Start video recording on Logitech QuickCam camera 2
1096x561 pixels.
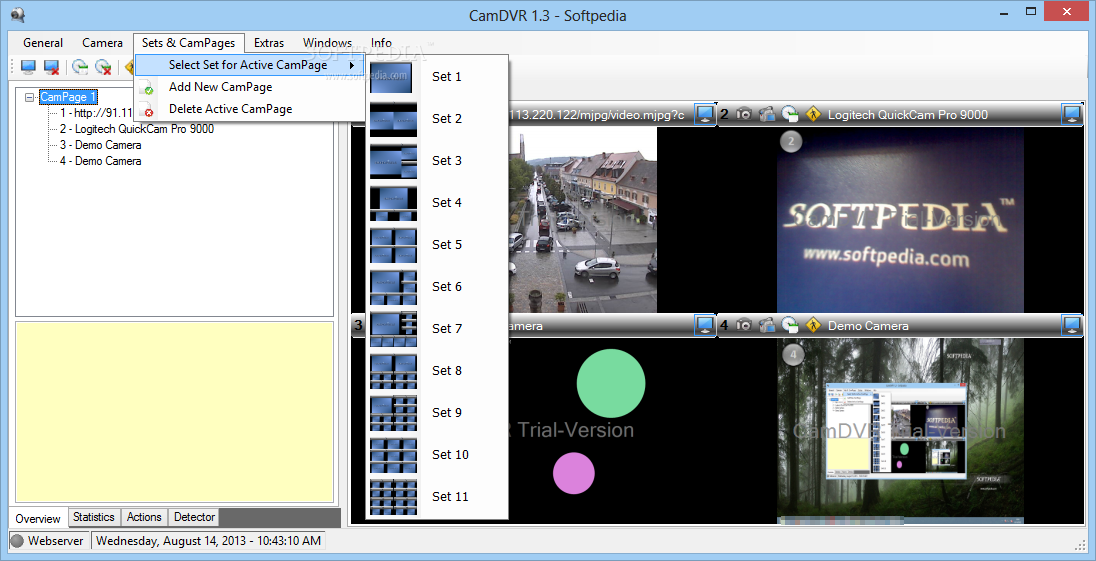coord(767,114)
